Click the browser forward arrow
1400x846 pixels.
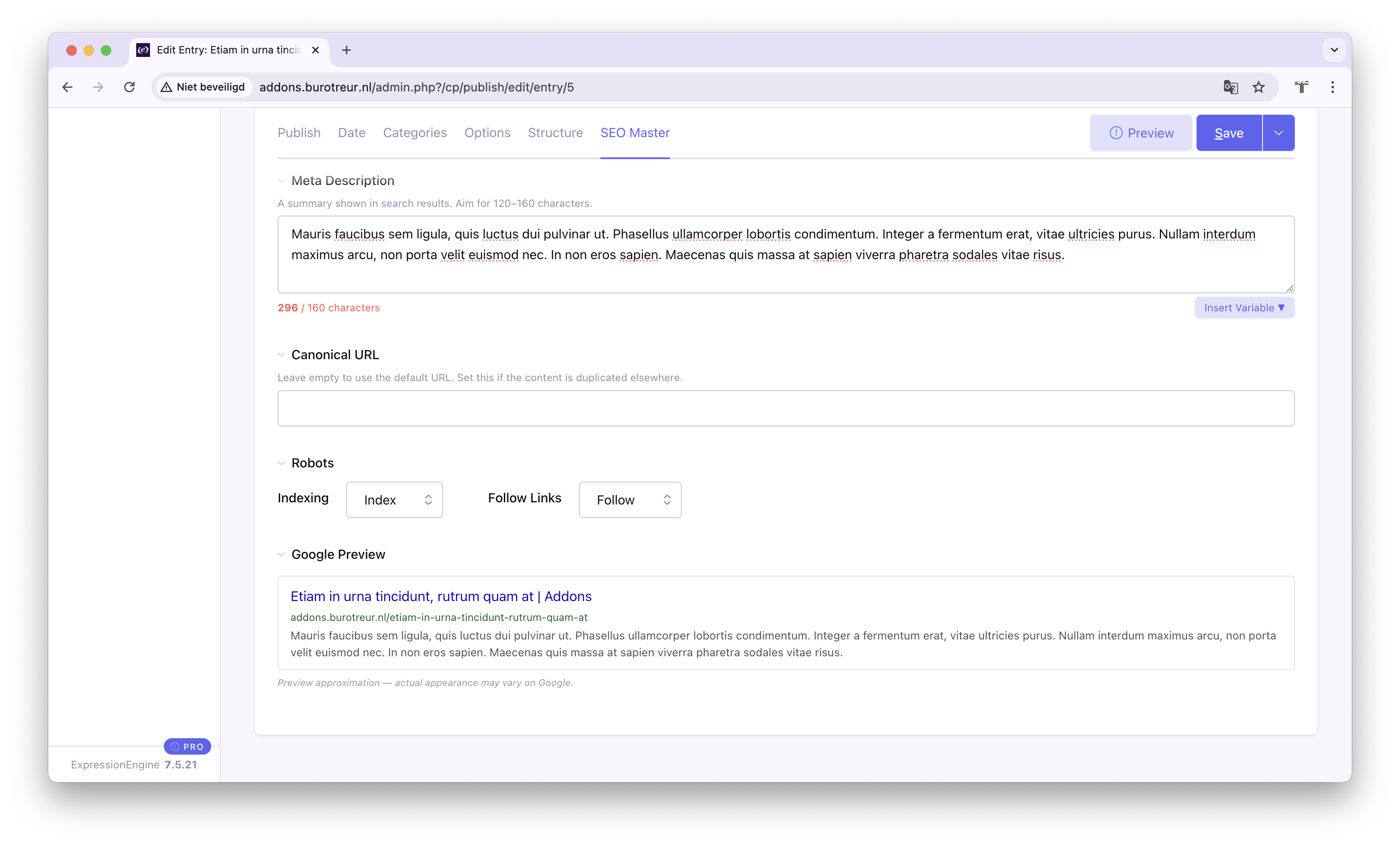coord(98,87)
